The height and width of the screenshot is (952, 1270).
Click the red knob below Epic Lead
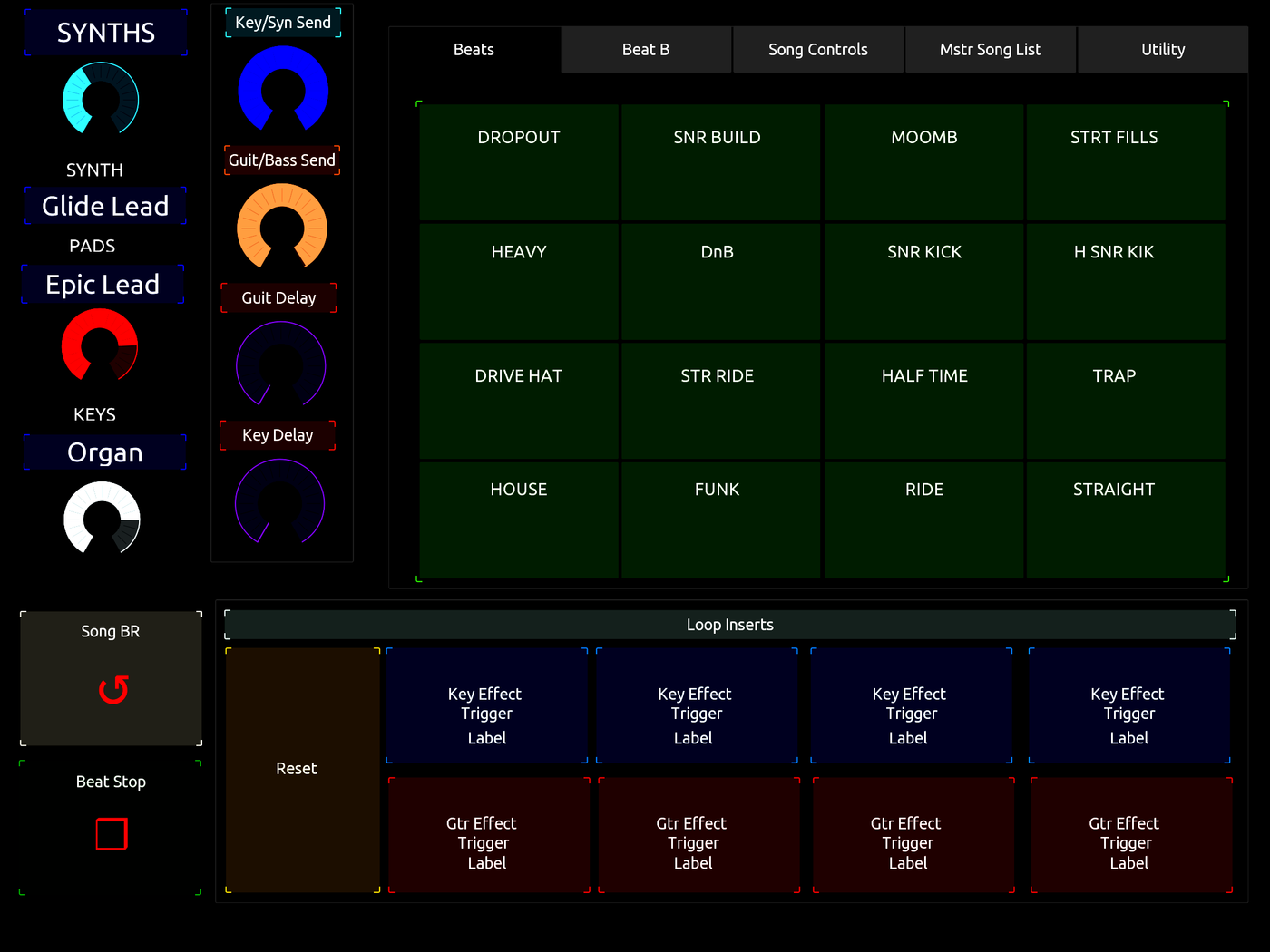click(x=100, y=345)
